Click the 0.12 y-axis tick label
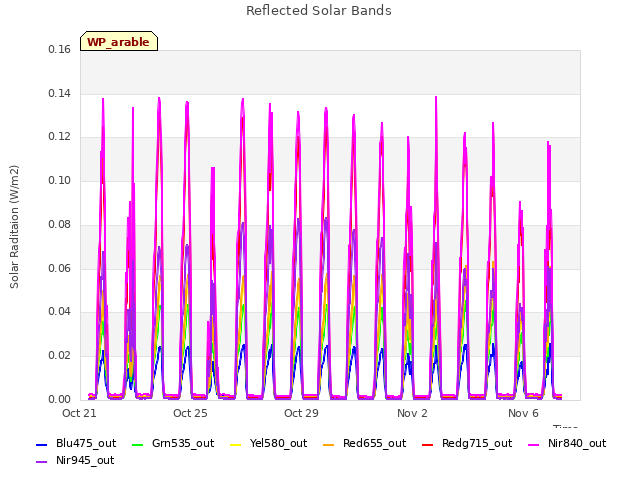This screenshot has height=480, width=640. tap(60, 136)
